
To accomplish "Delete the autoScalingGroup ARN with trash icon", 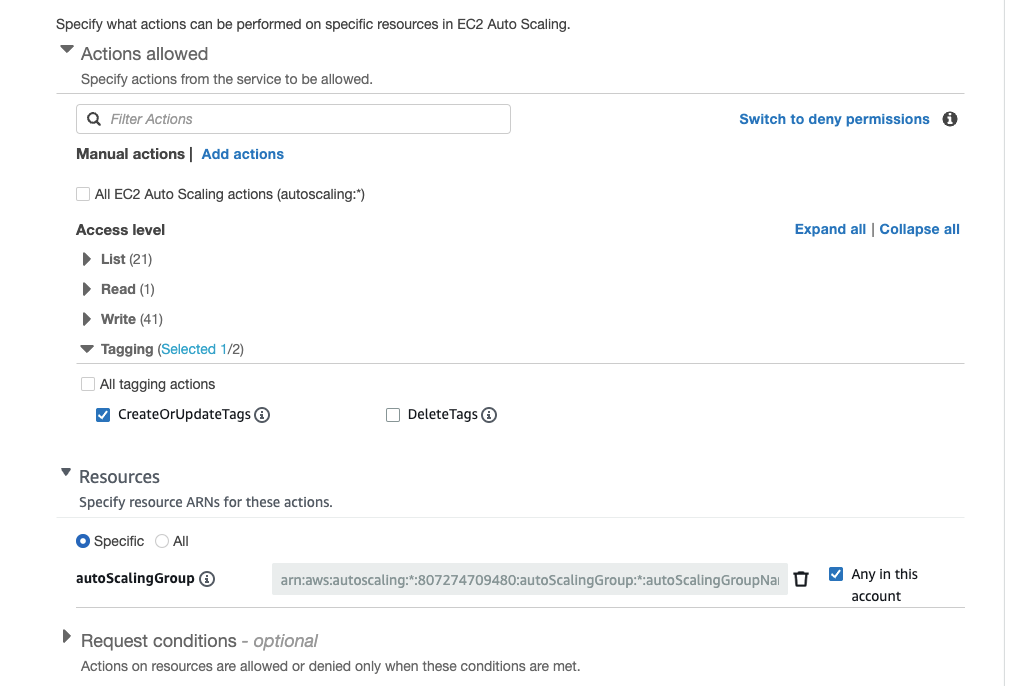I will [x=801, y=579].
